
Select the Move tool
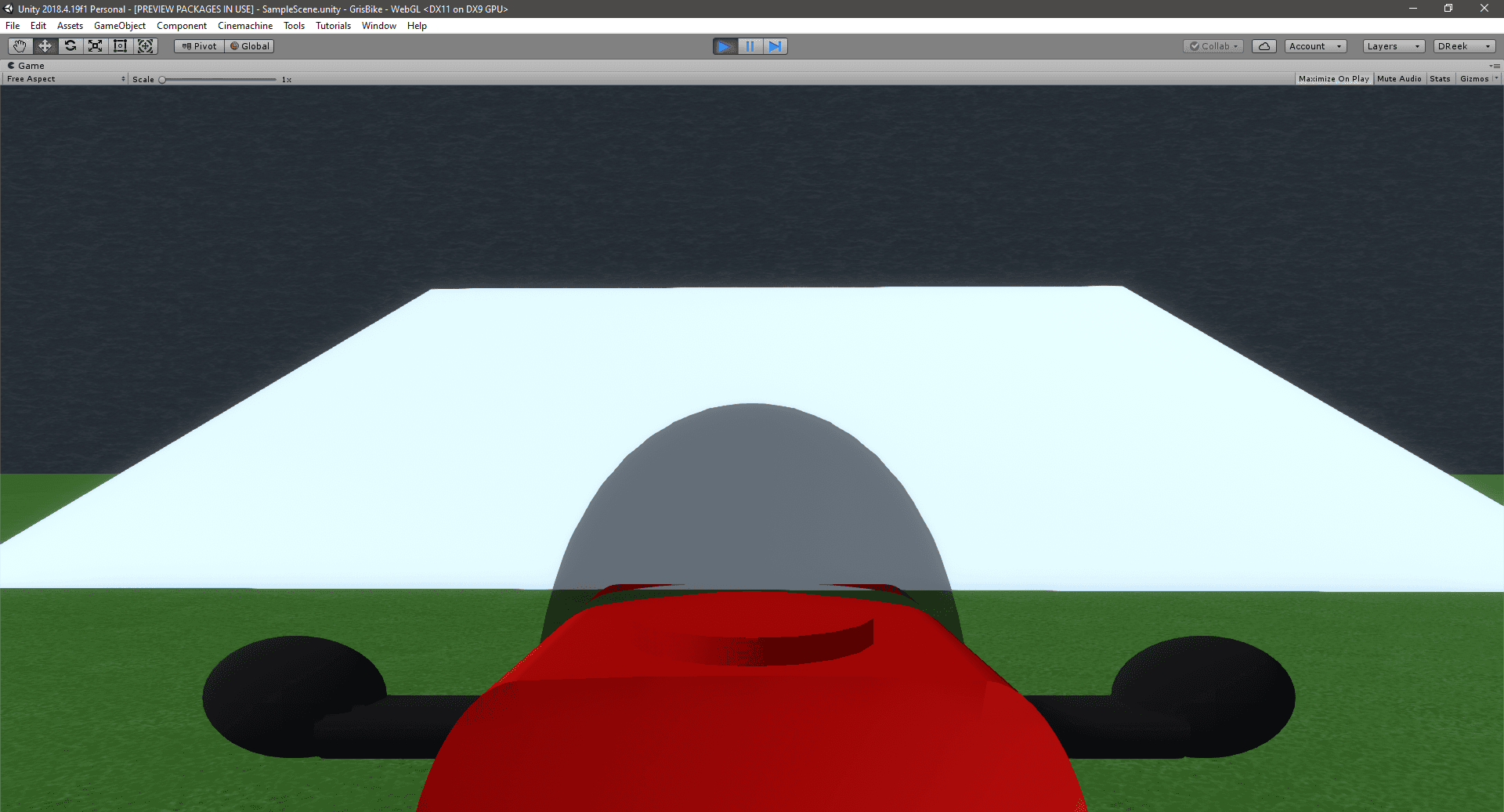[x=45, y=46]
